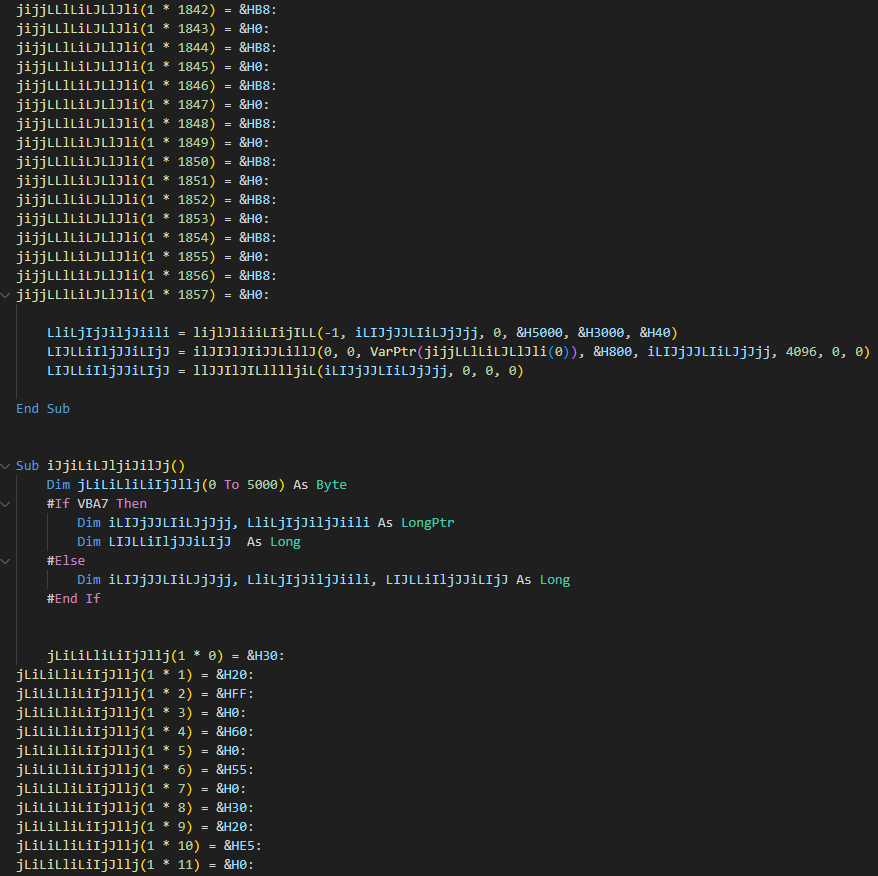Click the &HFF byte value
878x876 pixels.
click(232, 693)
